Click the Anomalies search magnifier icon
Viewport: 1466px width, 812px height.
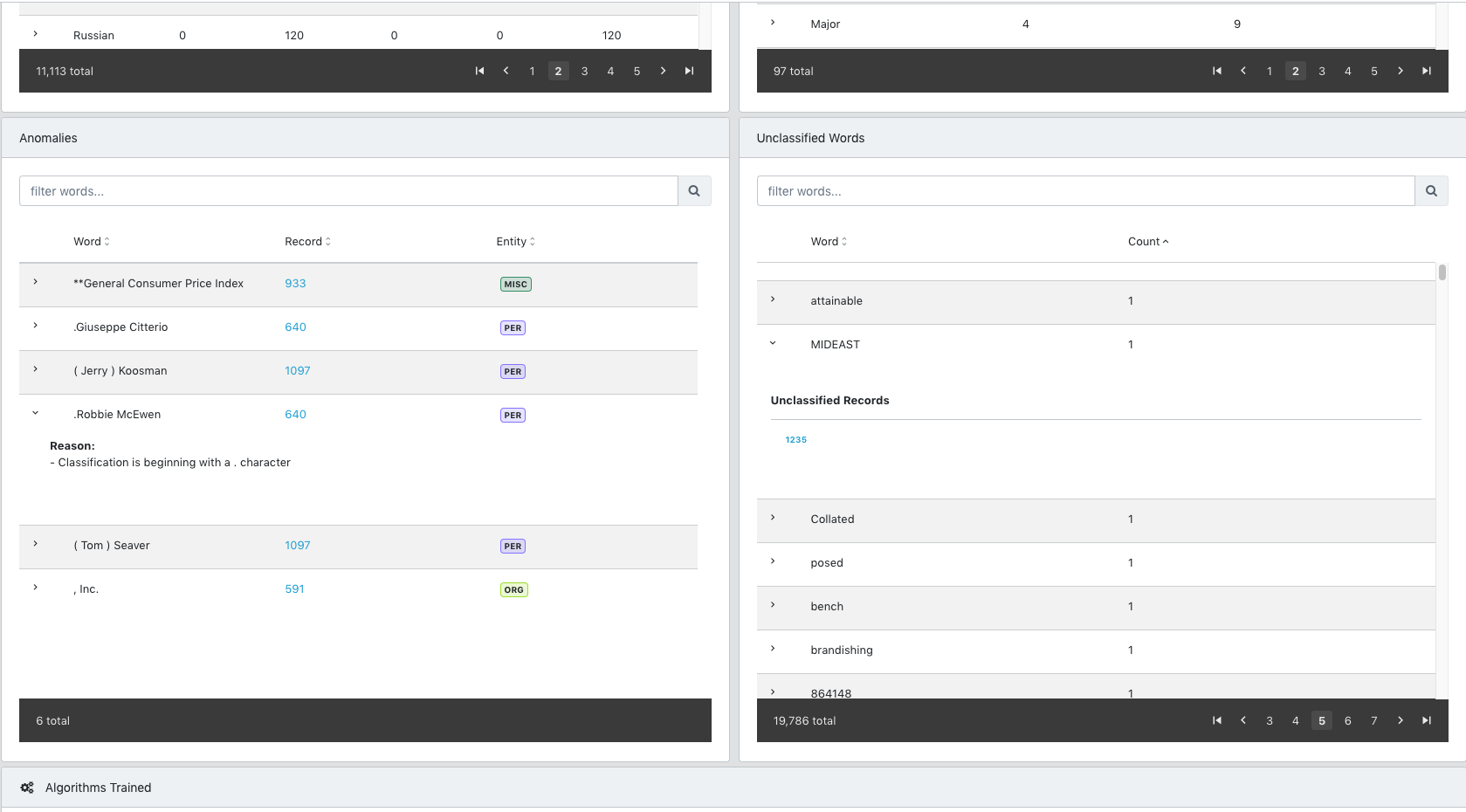[694, 191]
